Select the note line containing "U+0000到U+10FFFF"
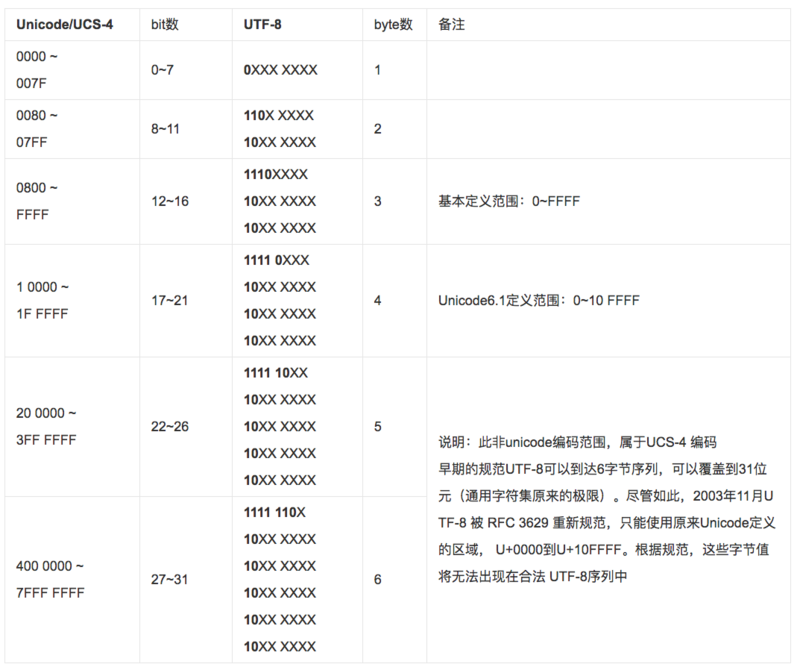The height and width of the screenshot is (667, 800). coord(604,550)
